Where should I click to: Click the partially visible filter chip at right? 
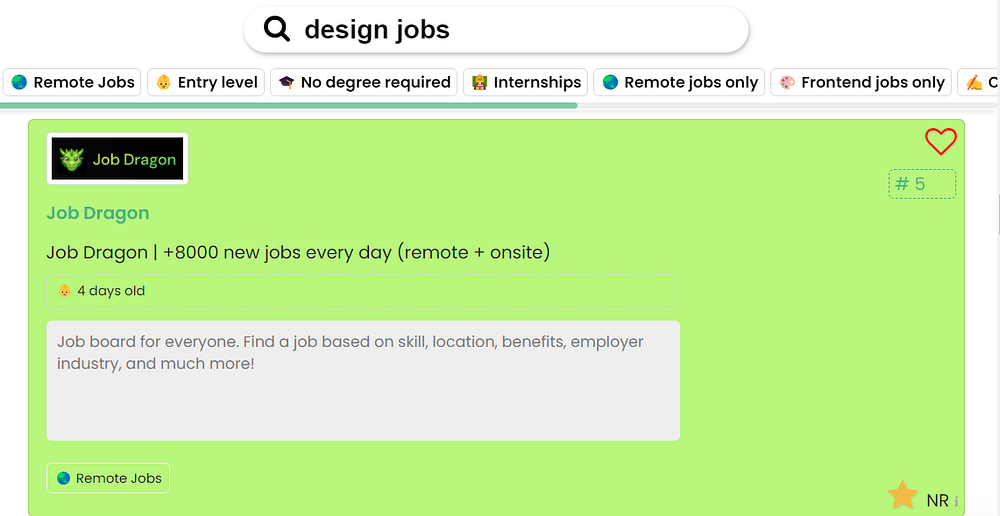(980, 83)
